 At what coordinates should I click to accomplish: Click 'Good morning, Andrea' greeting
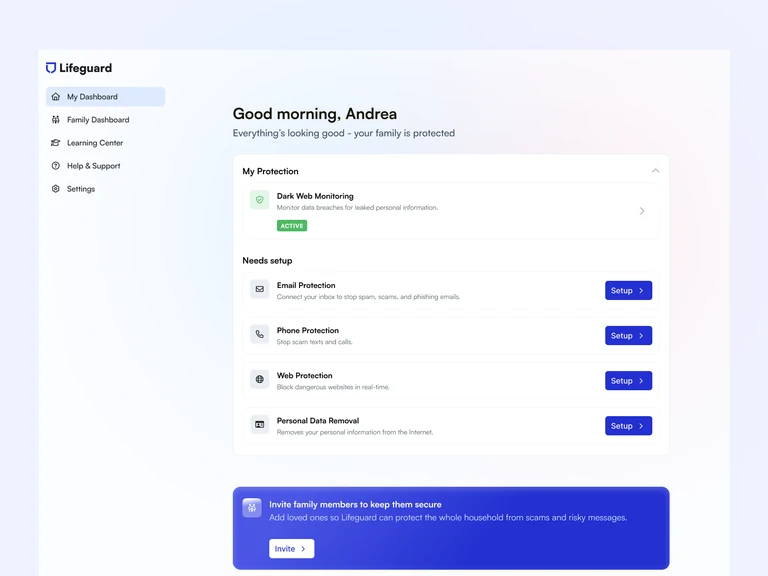tap(315, 114)
